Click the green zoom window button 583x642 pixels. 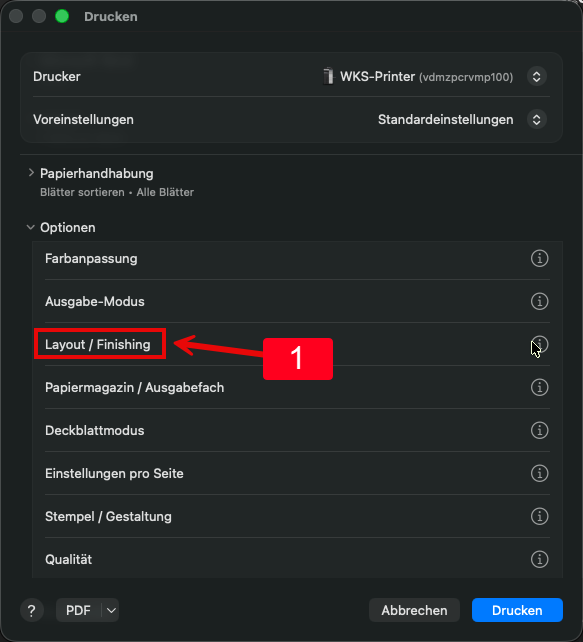click(62, 16)
